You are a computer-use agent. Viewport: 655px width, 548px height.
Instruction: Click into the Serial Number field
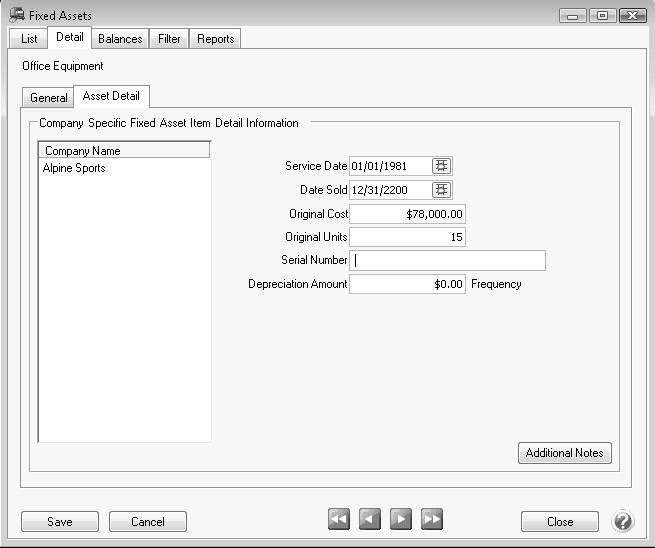(x=447, y=261)
